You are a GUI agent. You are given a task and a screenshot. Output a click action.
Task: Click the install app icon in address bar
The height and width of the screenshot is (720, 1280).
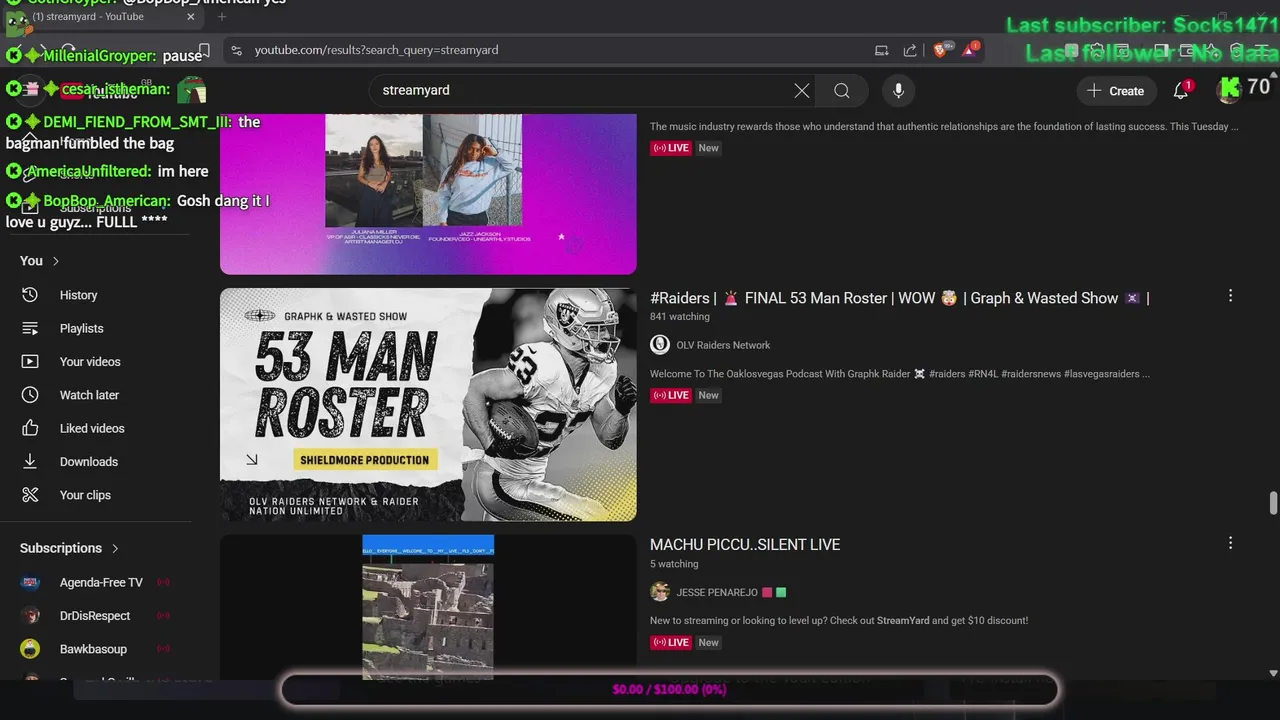882,50
